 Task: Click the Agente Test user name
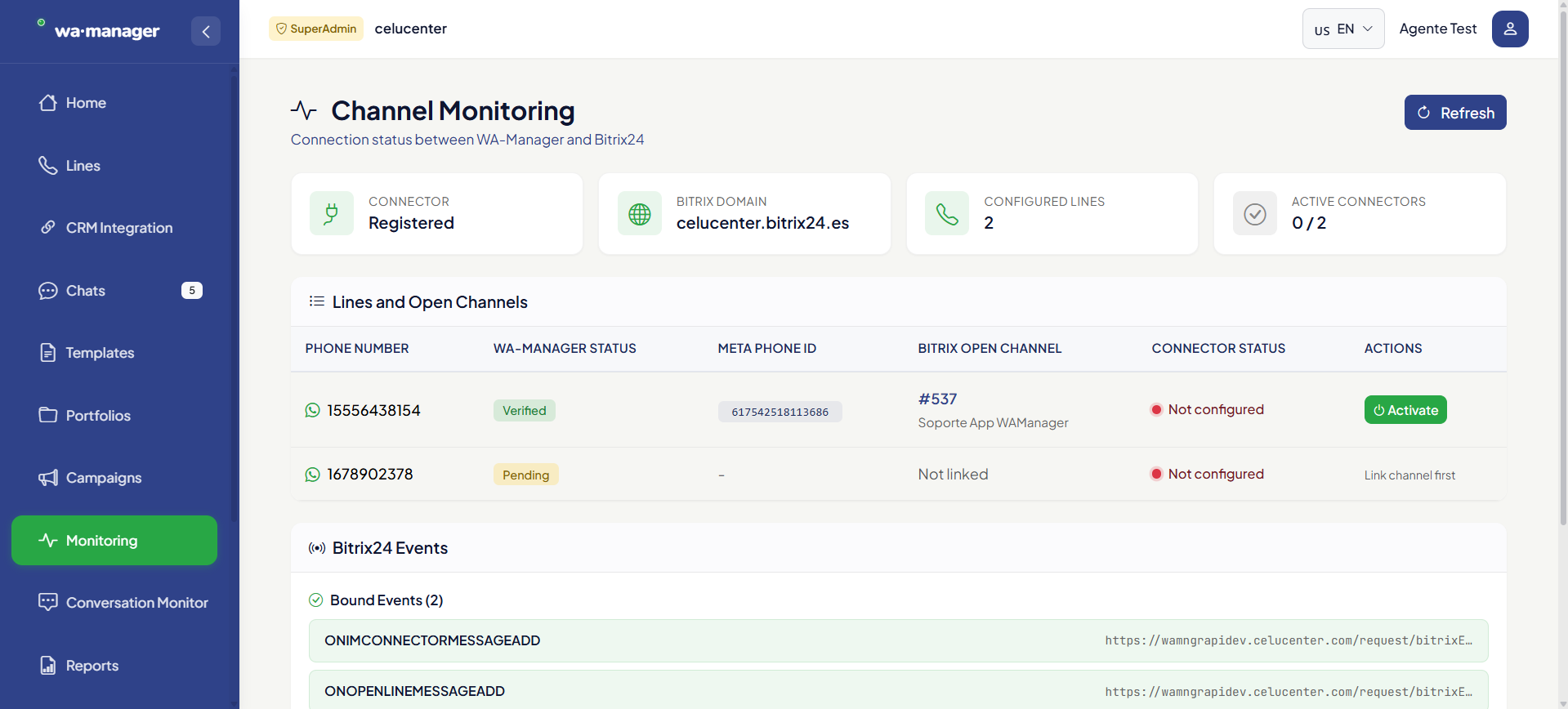coord(1438,29)
